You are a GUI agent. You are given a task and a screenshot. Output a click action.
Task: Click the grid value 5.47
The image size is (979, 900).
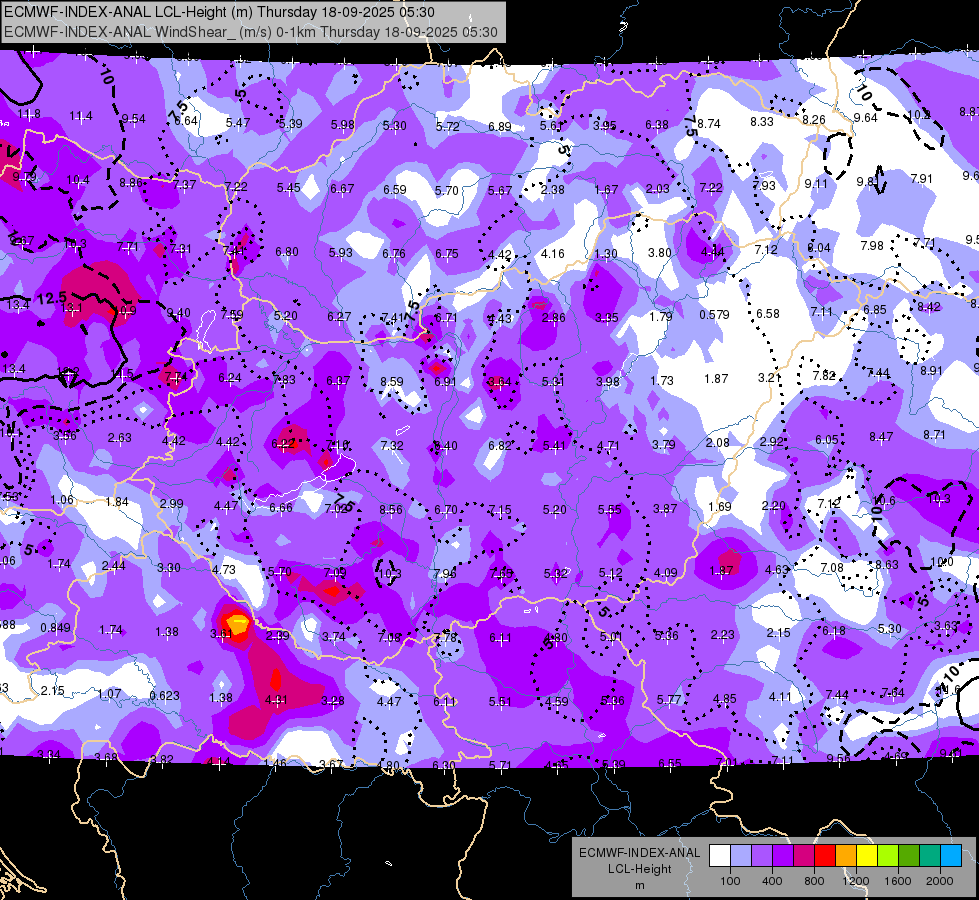[x=238, y=122]
